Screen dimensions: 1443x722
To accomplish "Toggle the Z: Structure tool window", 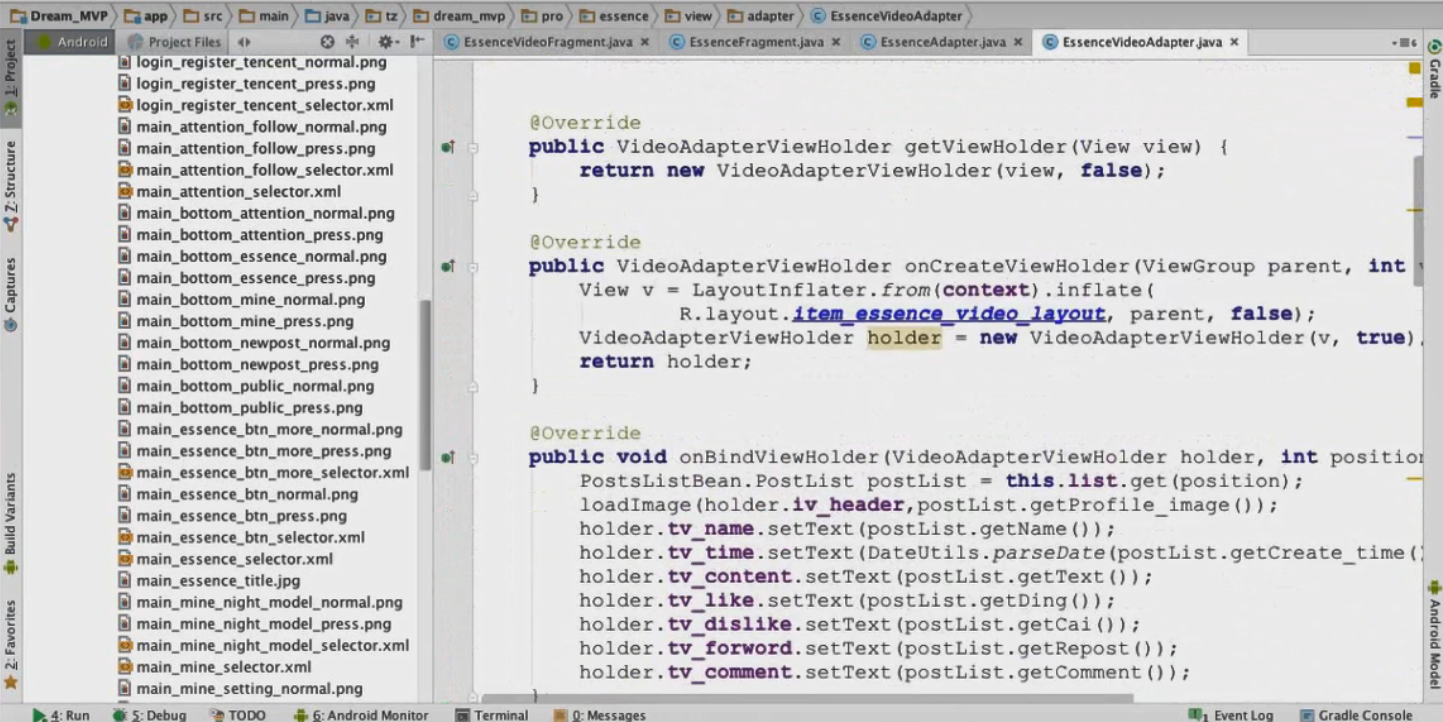I will [10, 187].
